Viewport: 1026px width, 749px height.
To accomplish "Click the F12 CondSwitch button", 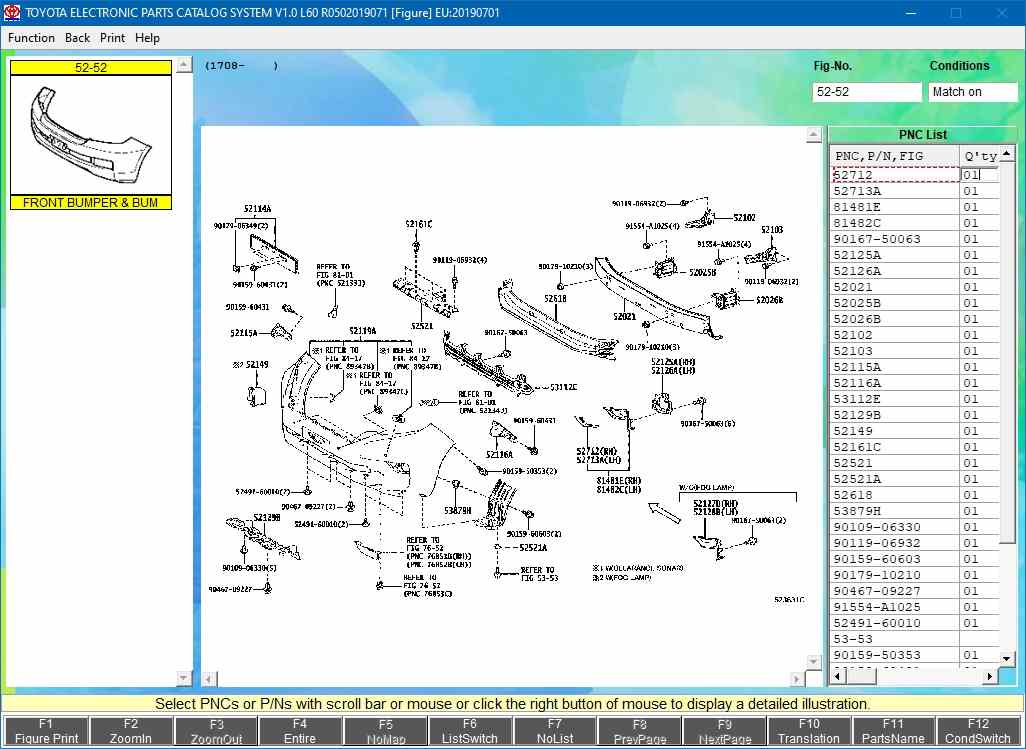I will click(978, 731).
